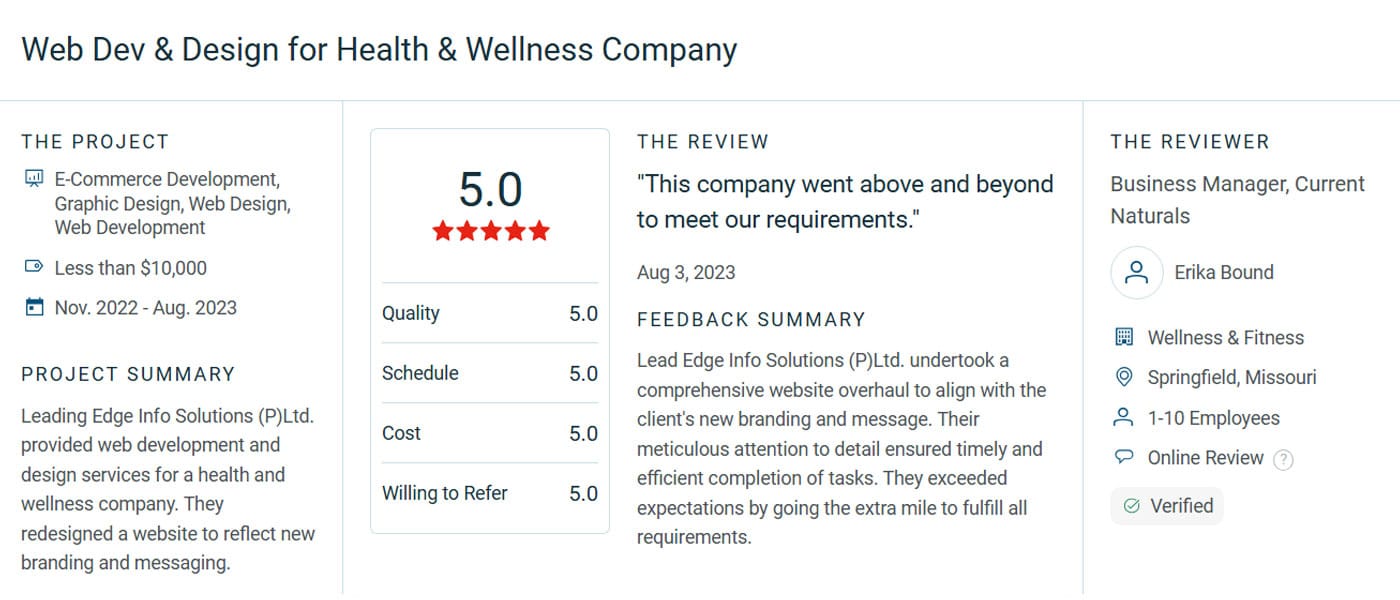The height and width of the screenshot is (600, 1400).
Task: Select the THE REVIEW section header
Action: [703, 141]
